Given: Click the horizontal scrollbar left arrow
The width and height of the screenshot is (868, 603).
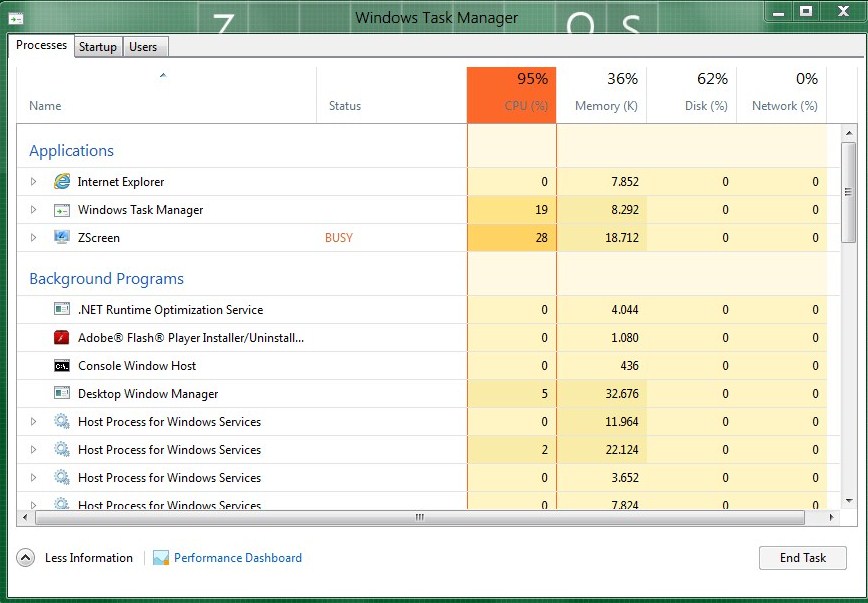Looking at the screenshot, I should 25,518.
